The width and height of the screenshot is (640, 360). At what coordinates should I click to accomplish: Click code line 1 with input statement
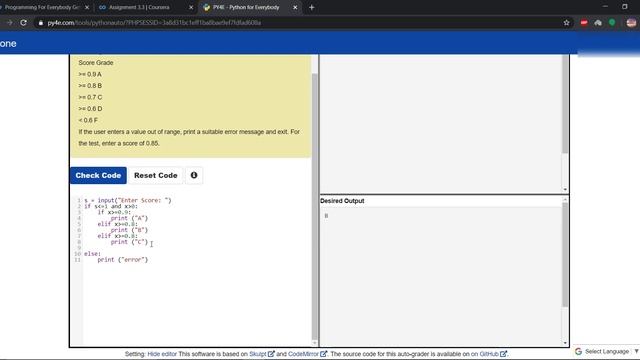pyautogui.click(x=128, y=200)
